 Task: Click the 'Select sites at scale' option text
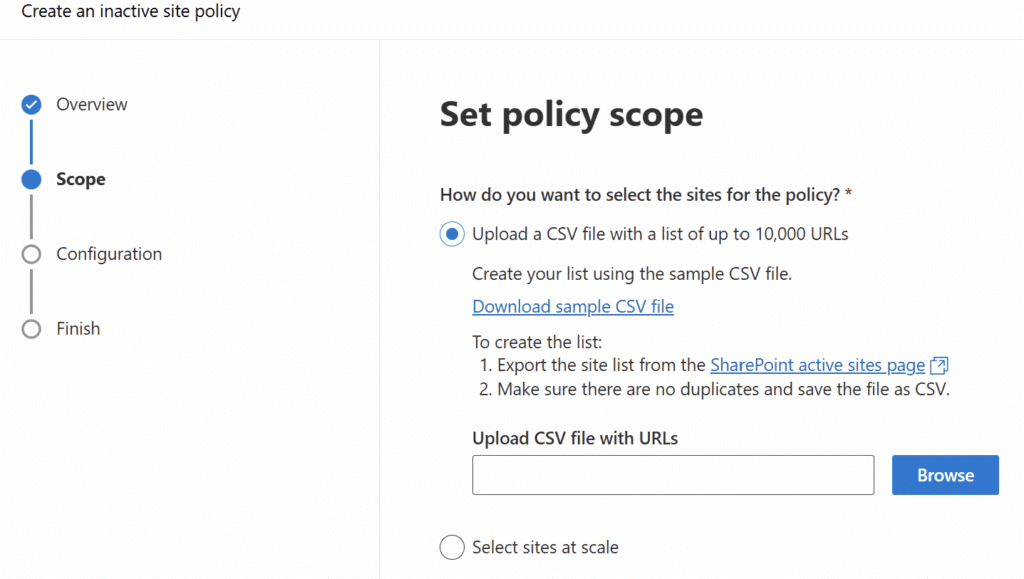[545, 547]
